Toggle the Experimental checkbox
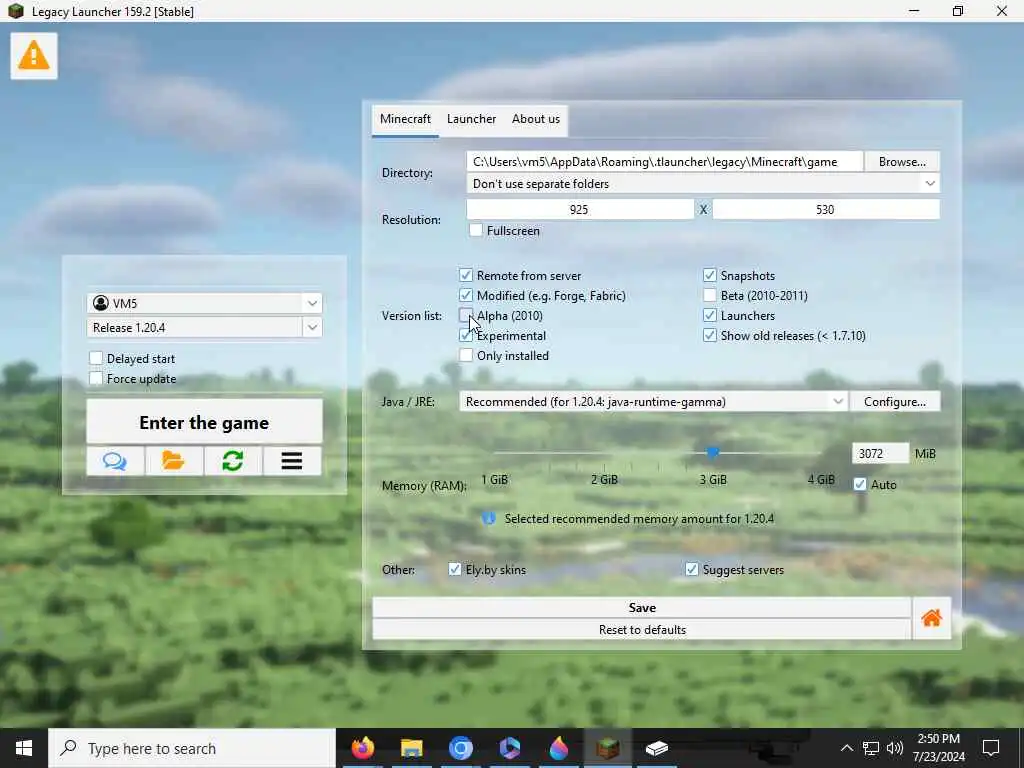 pos(466,336)
